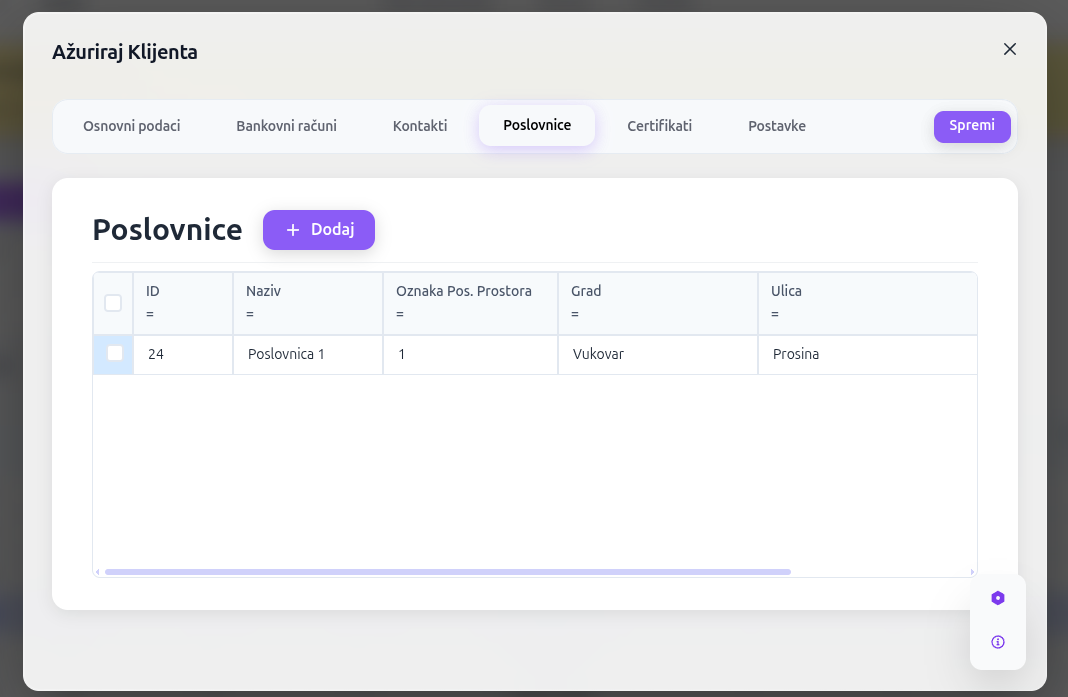The height and width of the screenshot is (697, 1068).
Task: Go to the Kontakti tab
Action: 420,126
